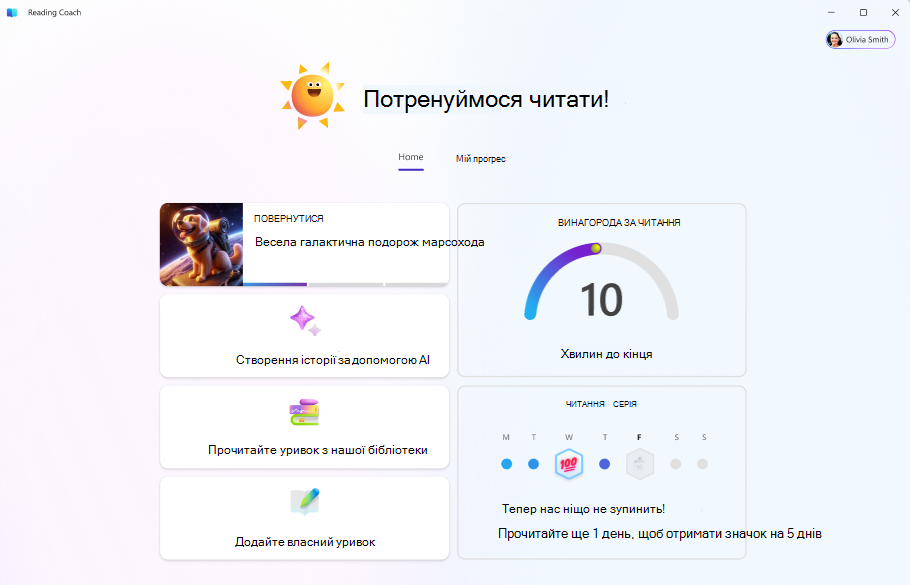
Task: Click the text Тепер нас ніщо не зупинить!
Action: click(583, 509)
